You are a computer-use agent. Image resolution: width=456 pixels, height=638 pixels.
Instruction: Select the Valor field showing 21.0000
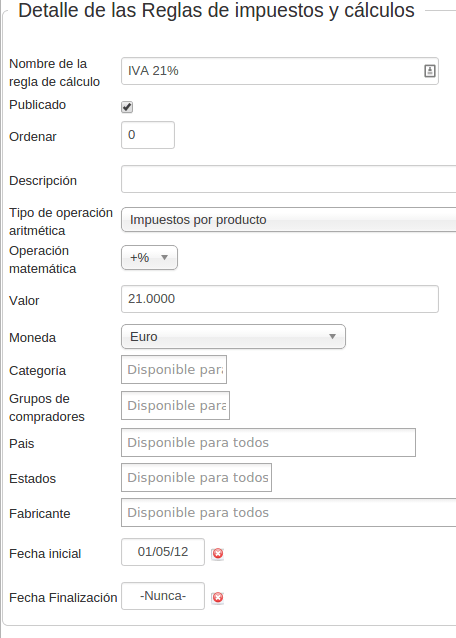tap(280, 299)
